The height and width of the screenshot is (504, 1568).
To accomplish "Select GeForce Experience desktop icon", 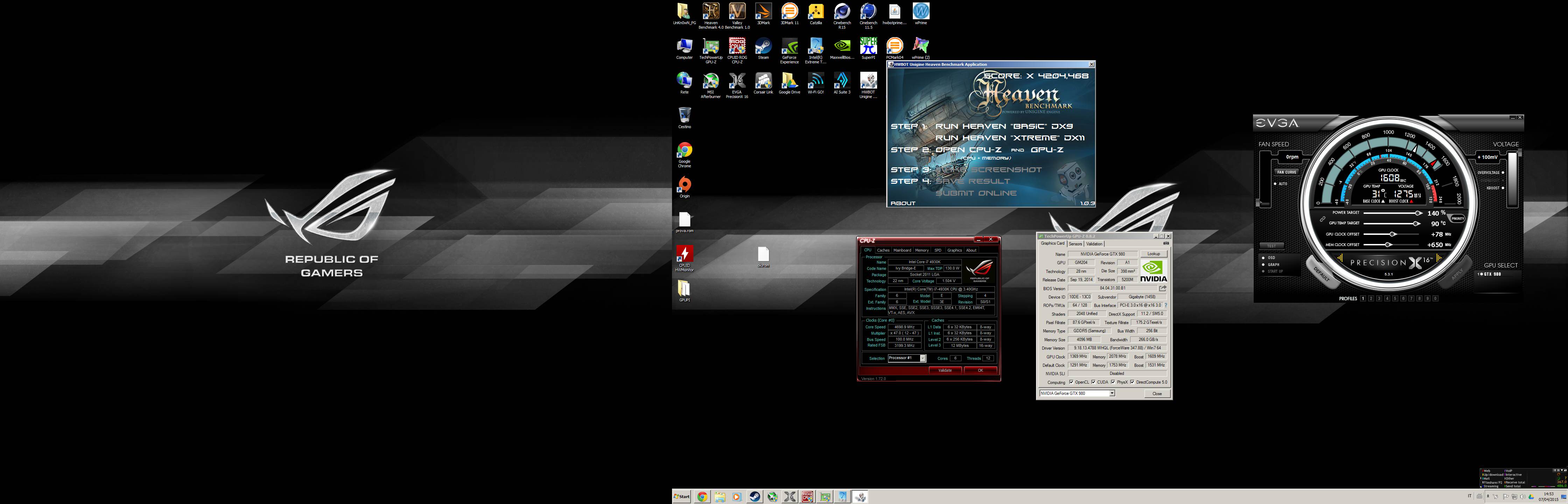I will [x=790, y=50].
